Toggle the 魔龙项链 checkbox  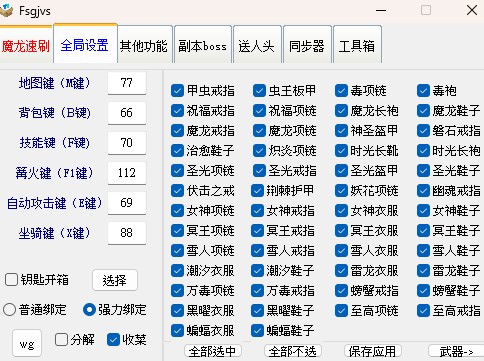click(x=259, y=131)
